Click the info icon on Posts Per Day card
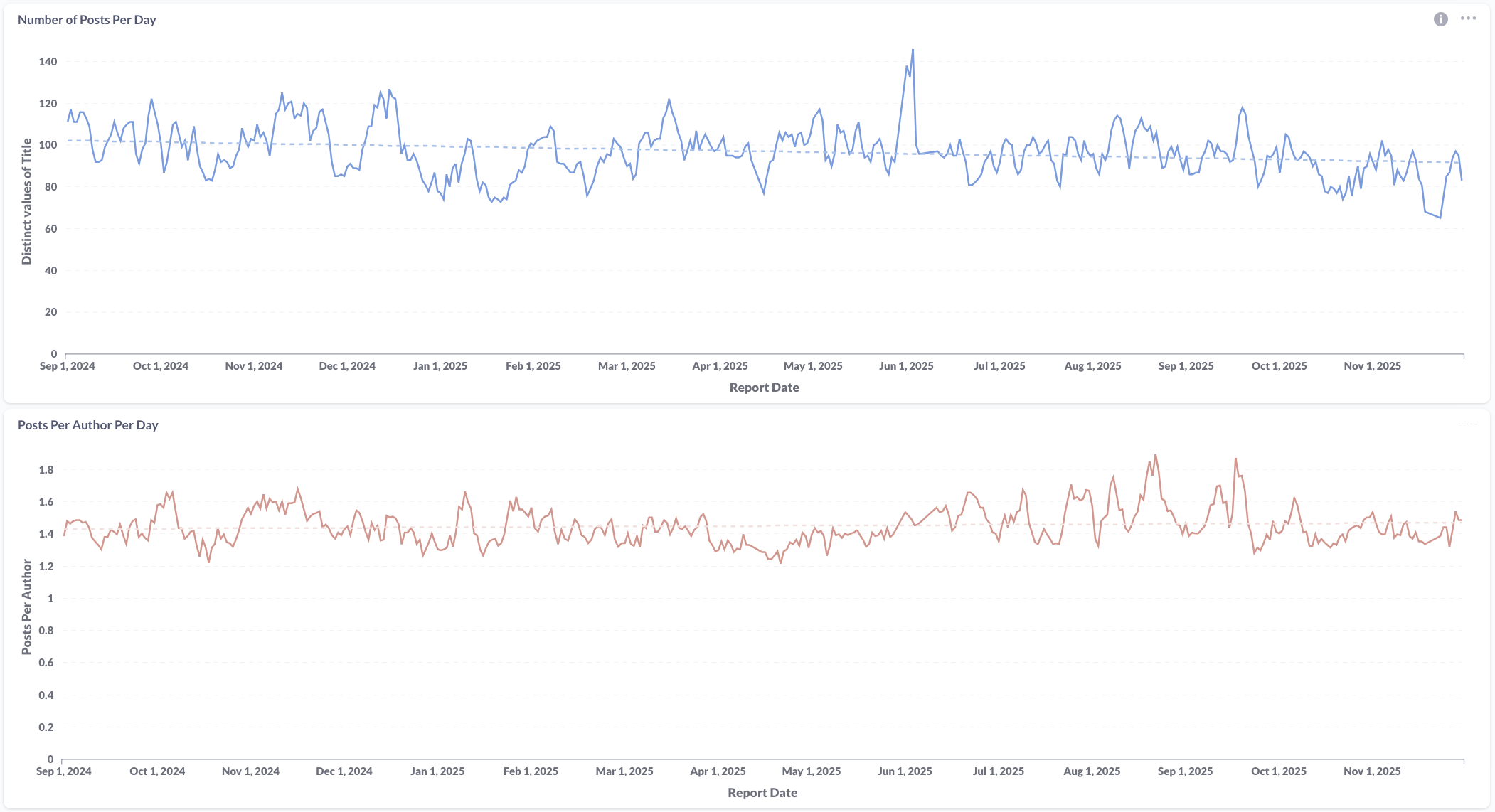The height and width of the screenshot is (812, 1495). 1440,19
